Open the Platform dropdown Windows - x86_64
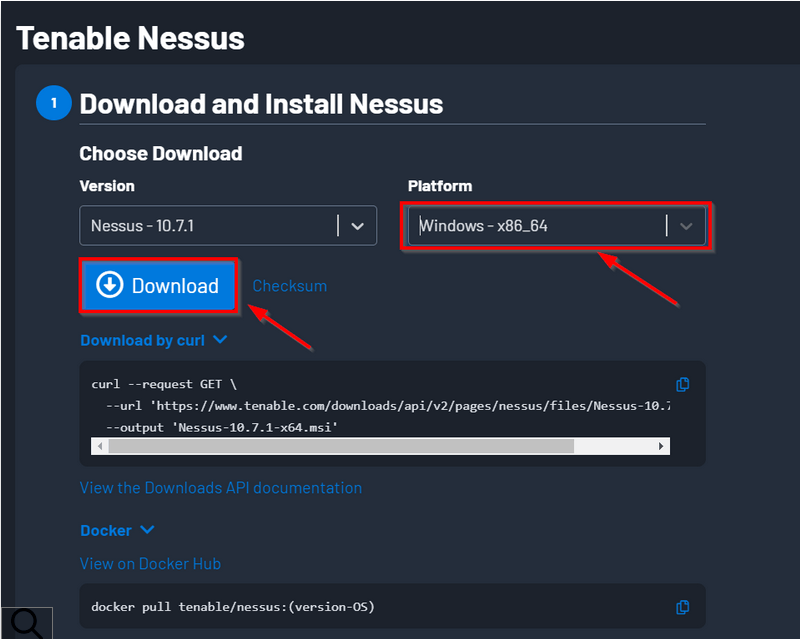800x639 pixels. [535, 226]
